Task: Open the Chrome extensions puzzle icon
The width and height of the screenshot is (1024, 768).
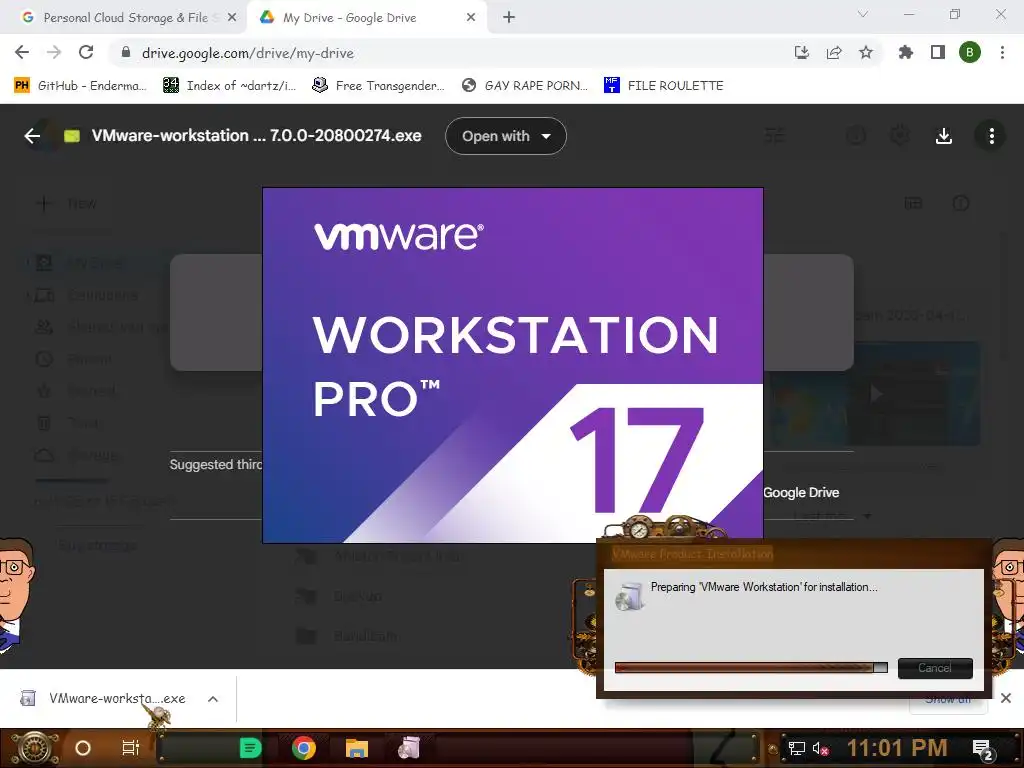Action: tap(905, 53)
